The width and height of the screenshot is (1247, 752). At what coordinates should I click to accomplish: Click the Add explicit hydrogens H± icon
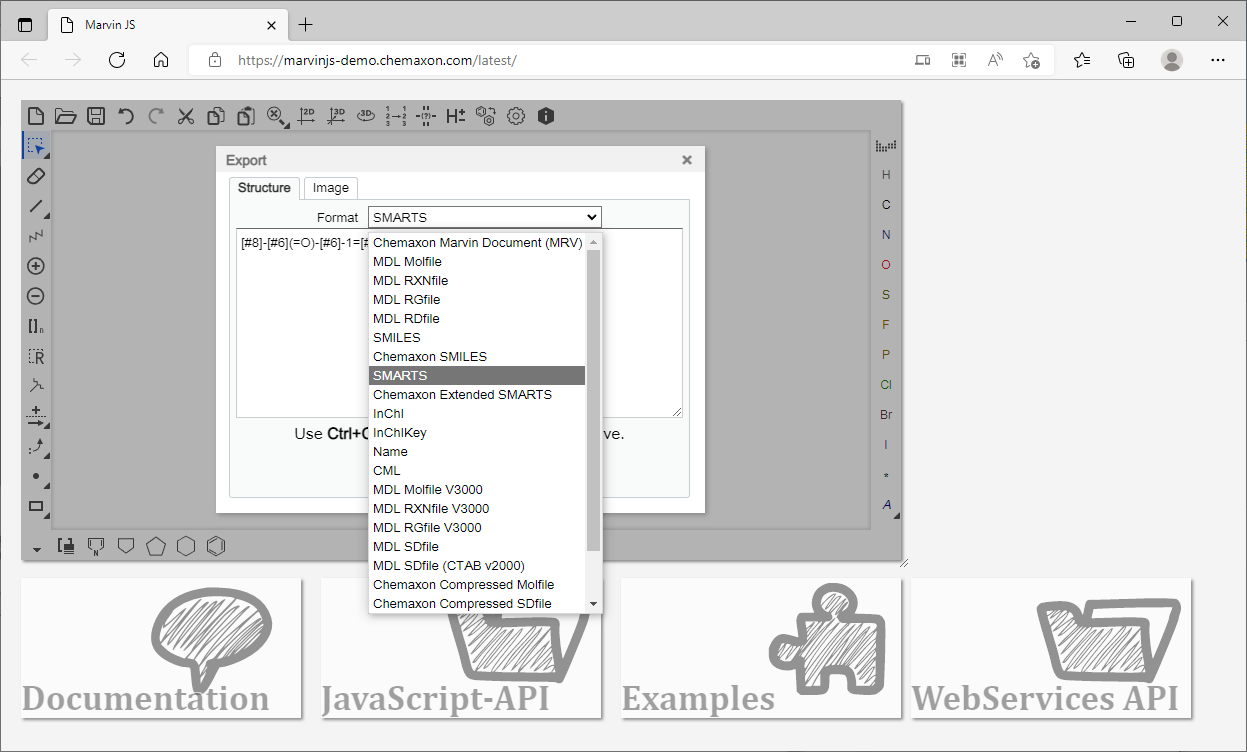(x=456, y=116)
